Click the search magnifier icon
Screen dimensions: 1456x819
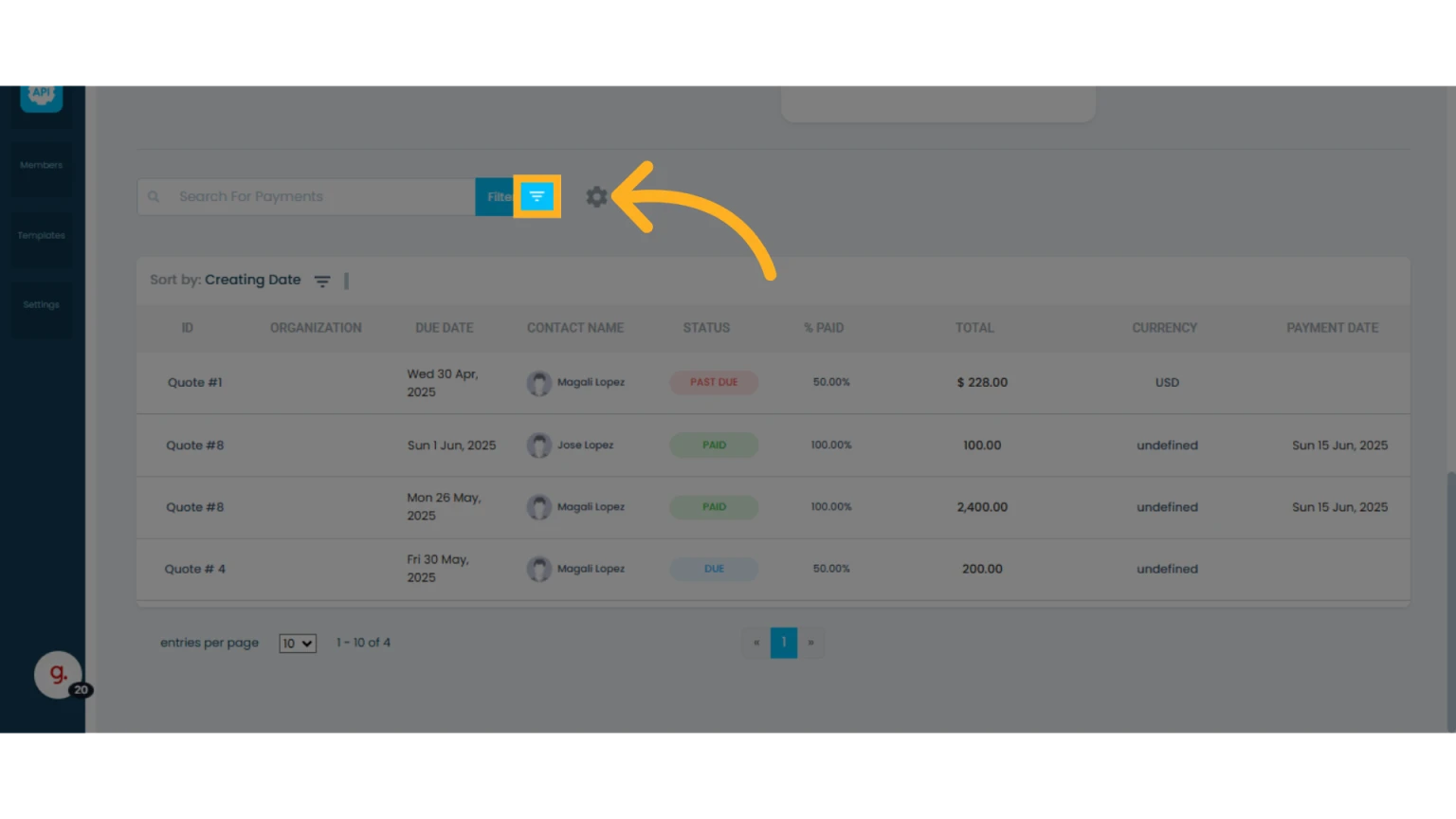[154, 196]
